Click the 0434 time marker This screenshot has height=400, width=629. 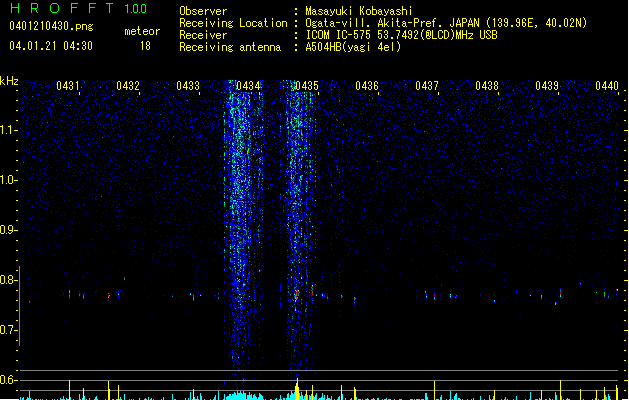point(248,86)
